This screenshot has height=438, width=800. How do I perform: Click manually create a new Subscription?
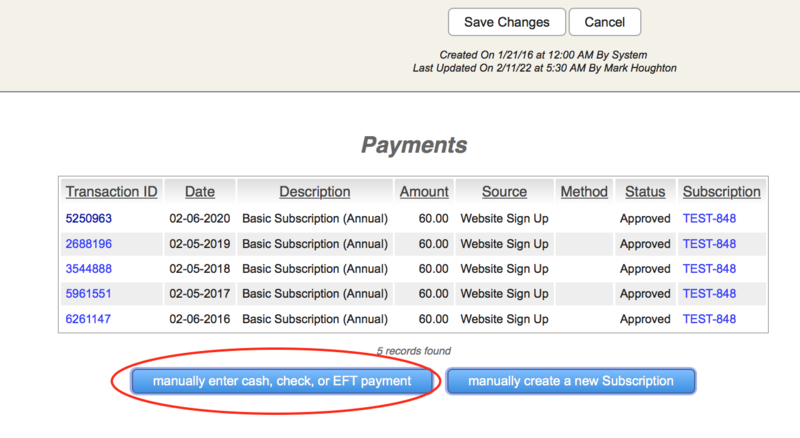pos(570,381)
